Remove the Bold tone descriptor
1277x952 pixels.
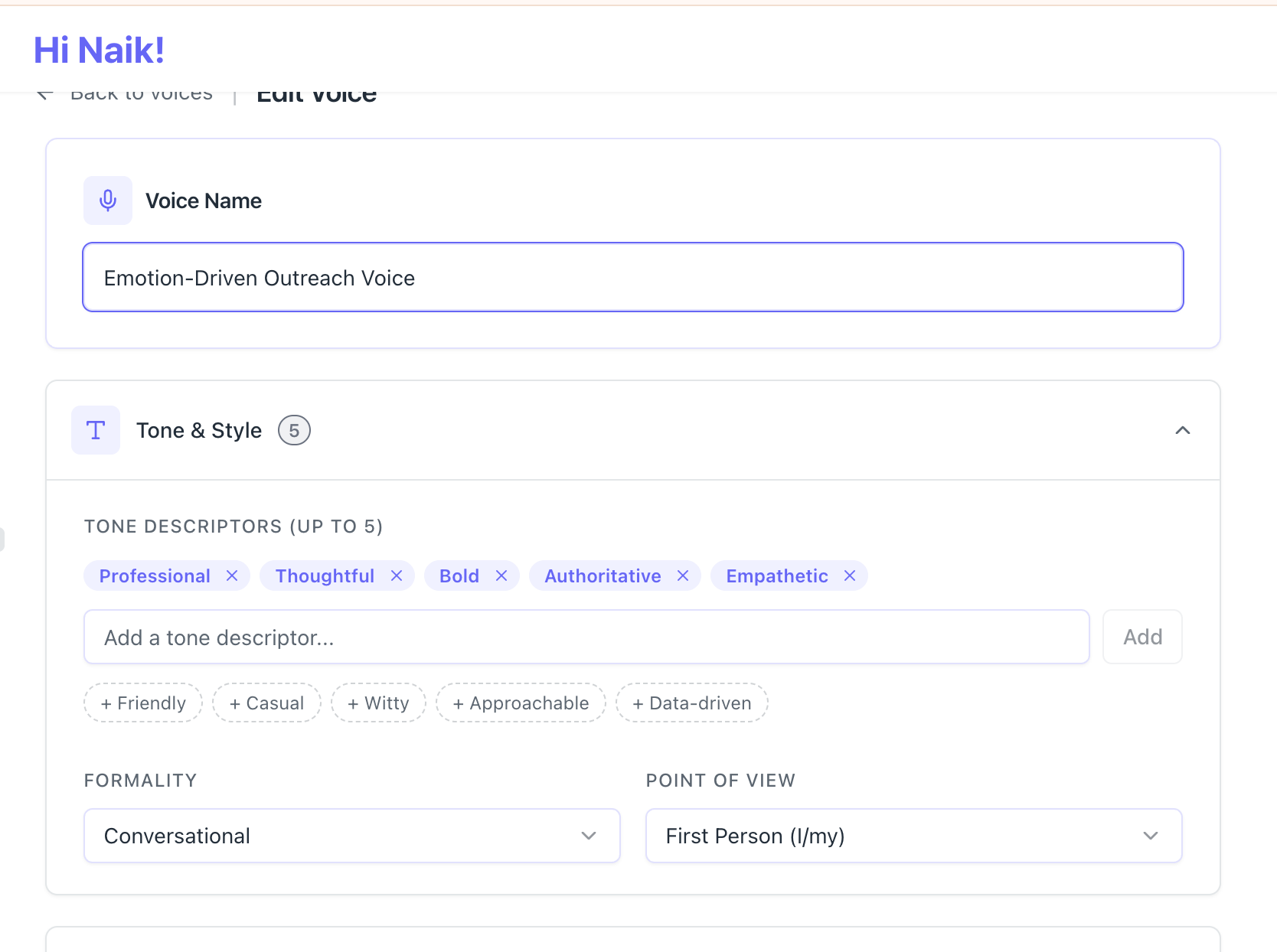[x=501, y=575]
